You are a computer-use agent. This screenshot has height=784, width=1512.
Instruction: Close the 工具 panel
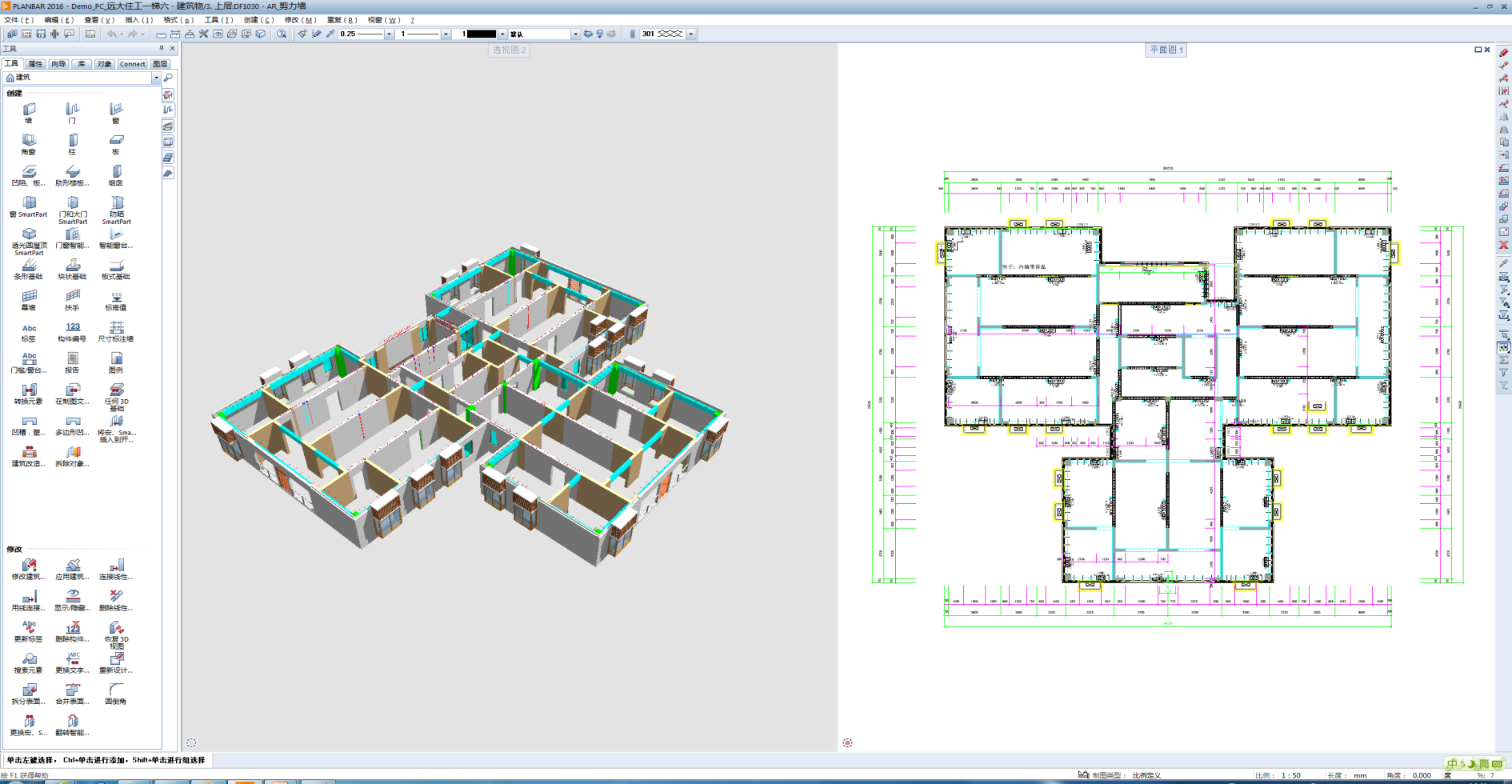[x=172, y=49]
